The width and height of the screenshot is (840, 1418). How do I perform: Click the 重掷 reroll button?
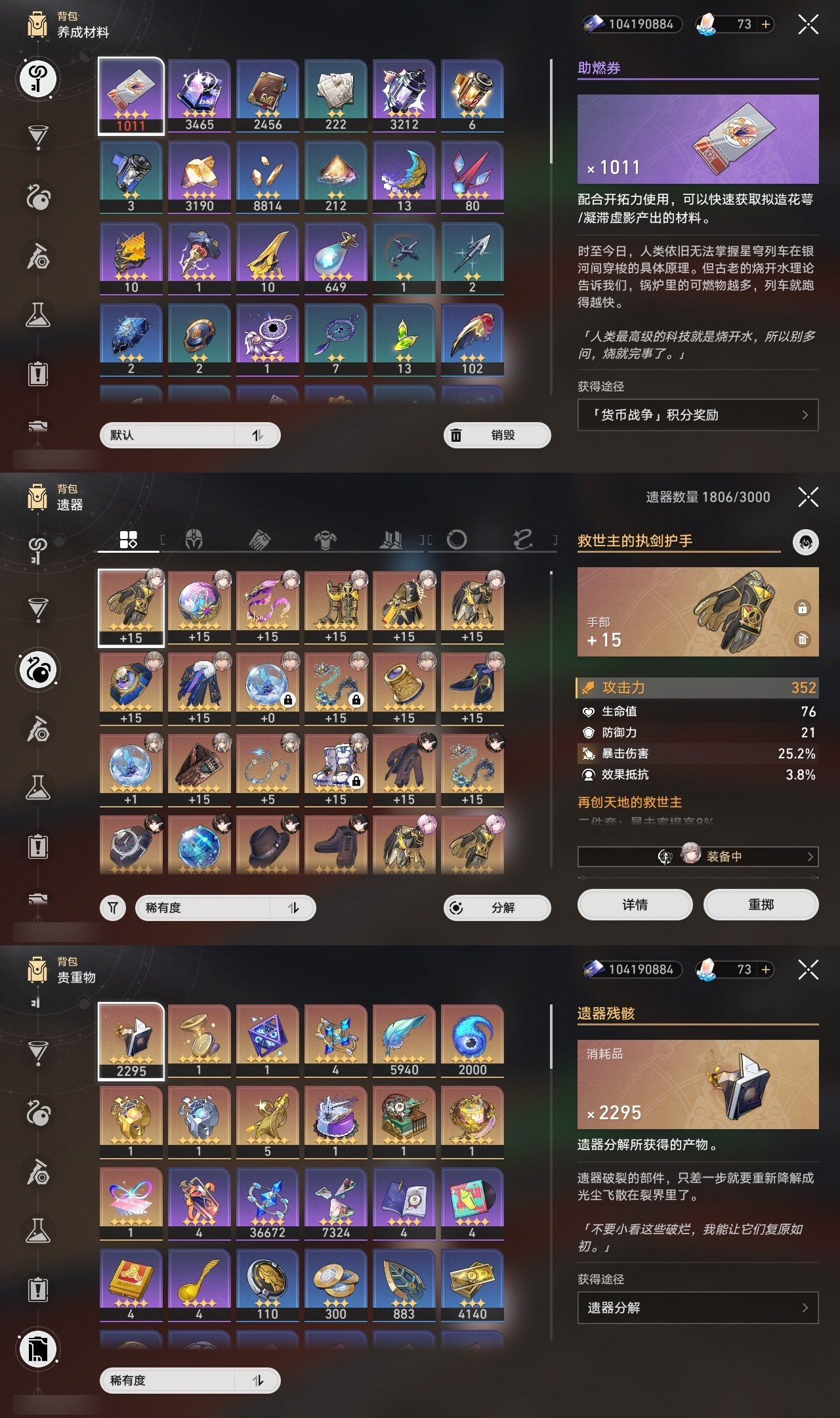coord(761,905)
